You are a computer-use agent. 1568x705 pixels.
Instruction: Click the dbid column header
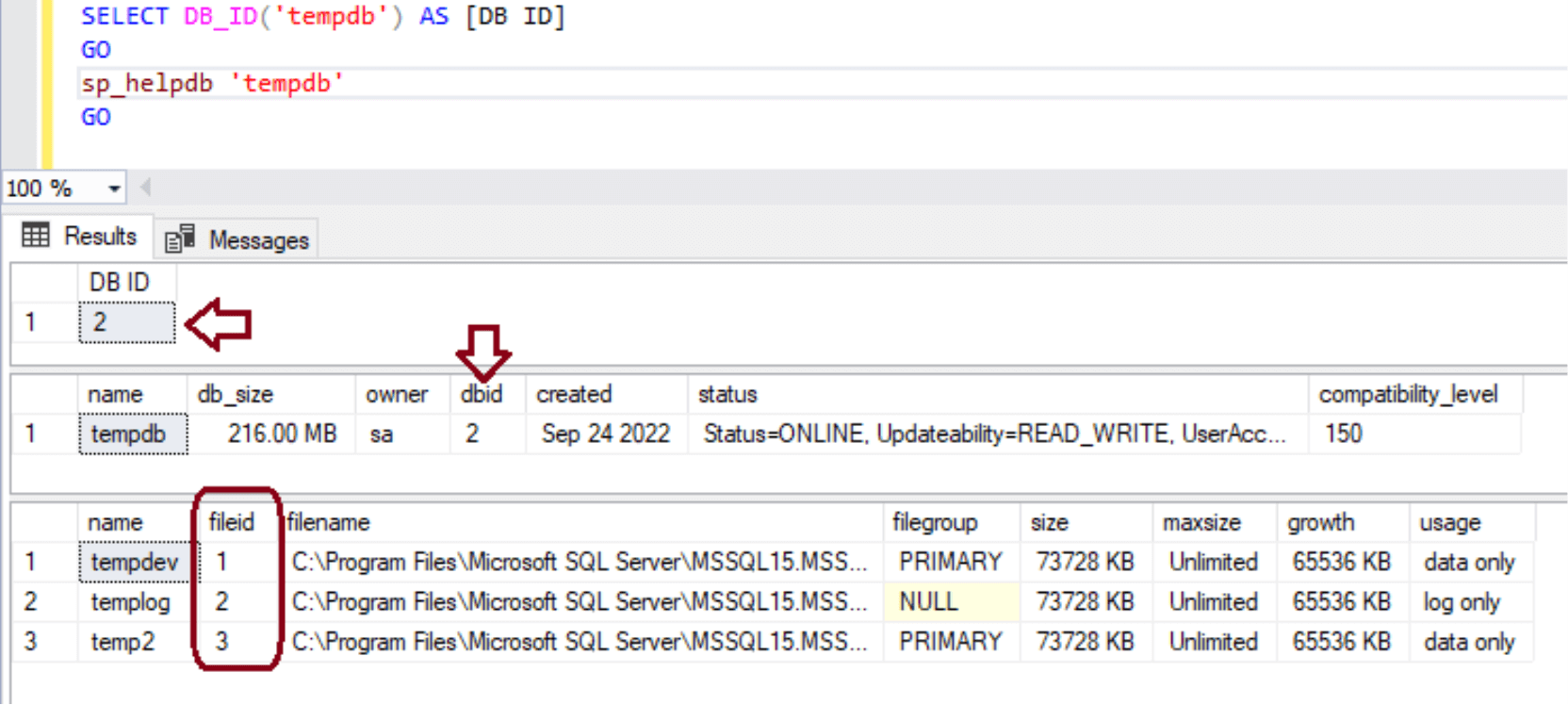[x=482, y=394]
